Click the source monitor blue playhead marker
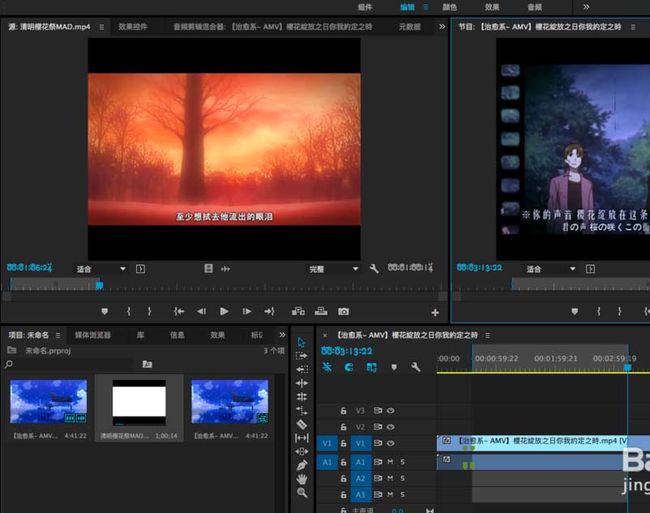Viewport: 650px width, 513px height. tap(99, 286)
